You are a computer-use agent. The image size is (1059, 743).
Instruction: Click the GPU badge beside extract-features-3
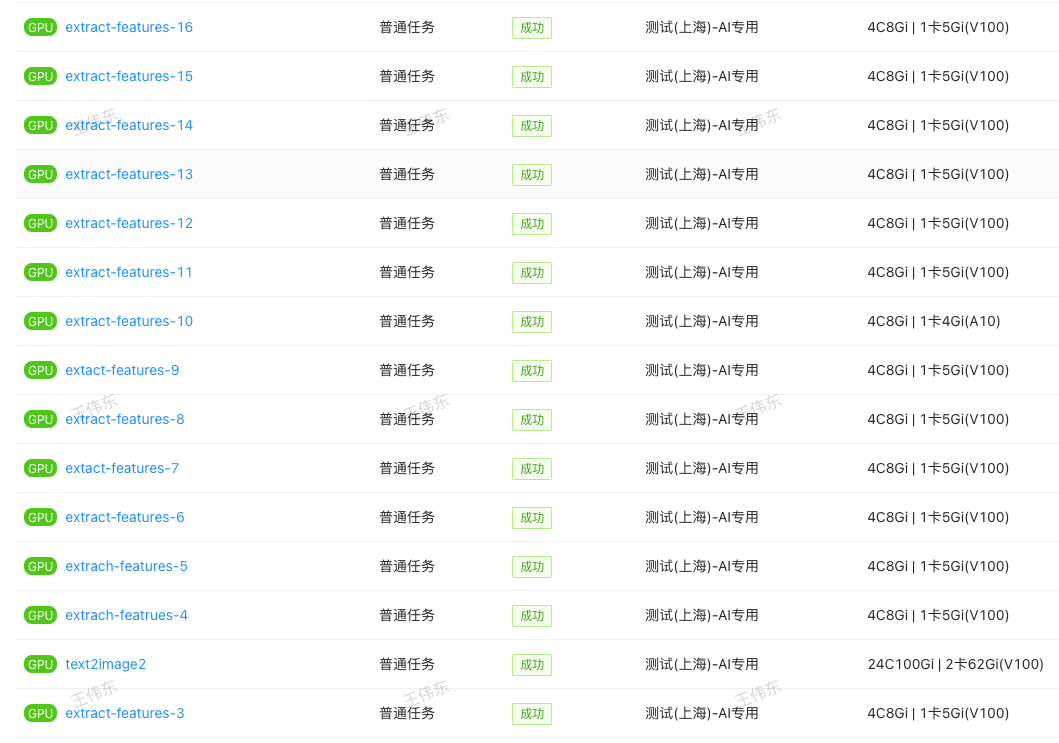pos(40,714)
